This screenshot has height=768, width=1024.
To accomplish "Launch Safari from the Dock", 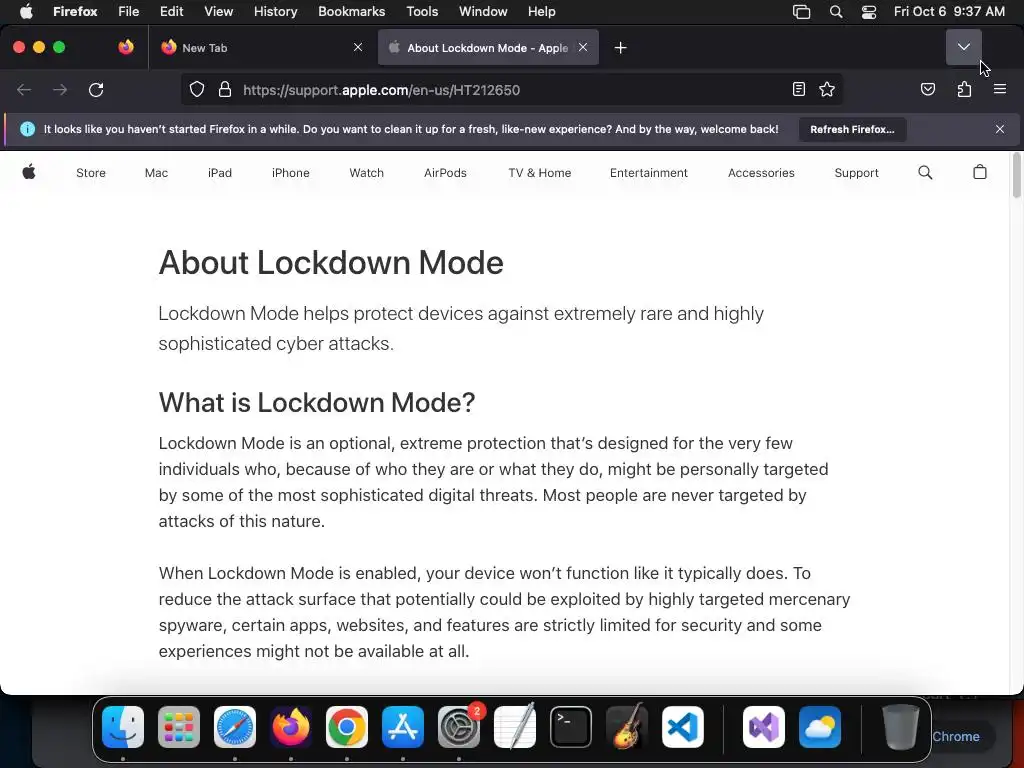I will click(x=235, y=727).
